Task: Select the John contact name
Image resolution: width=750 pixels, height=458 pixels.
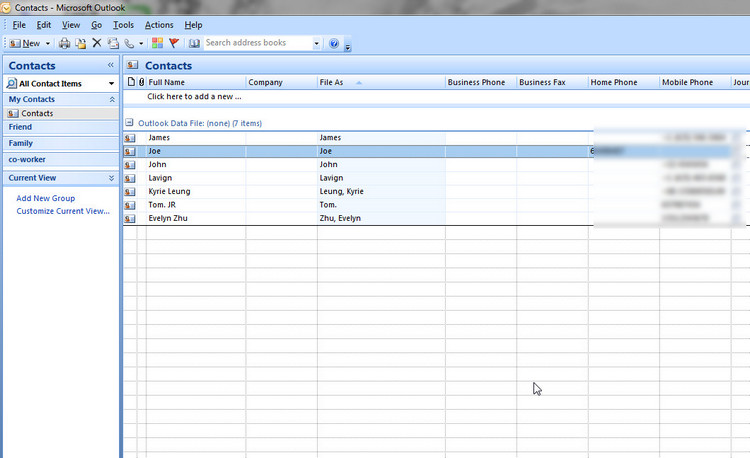Action: (x=157, y=164)
